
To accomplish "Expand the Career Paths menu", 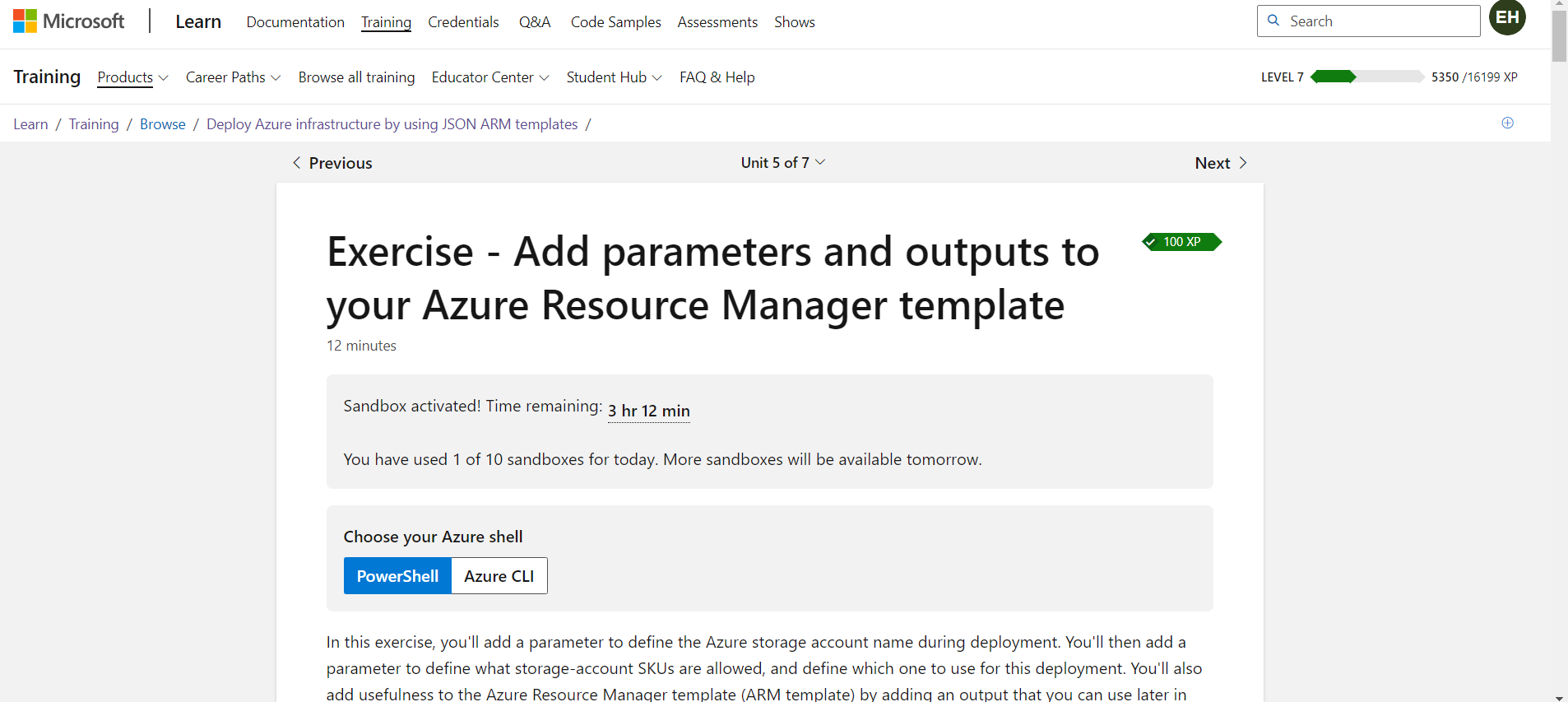I will [x=233, y=77].
